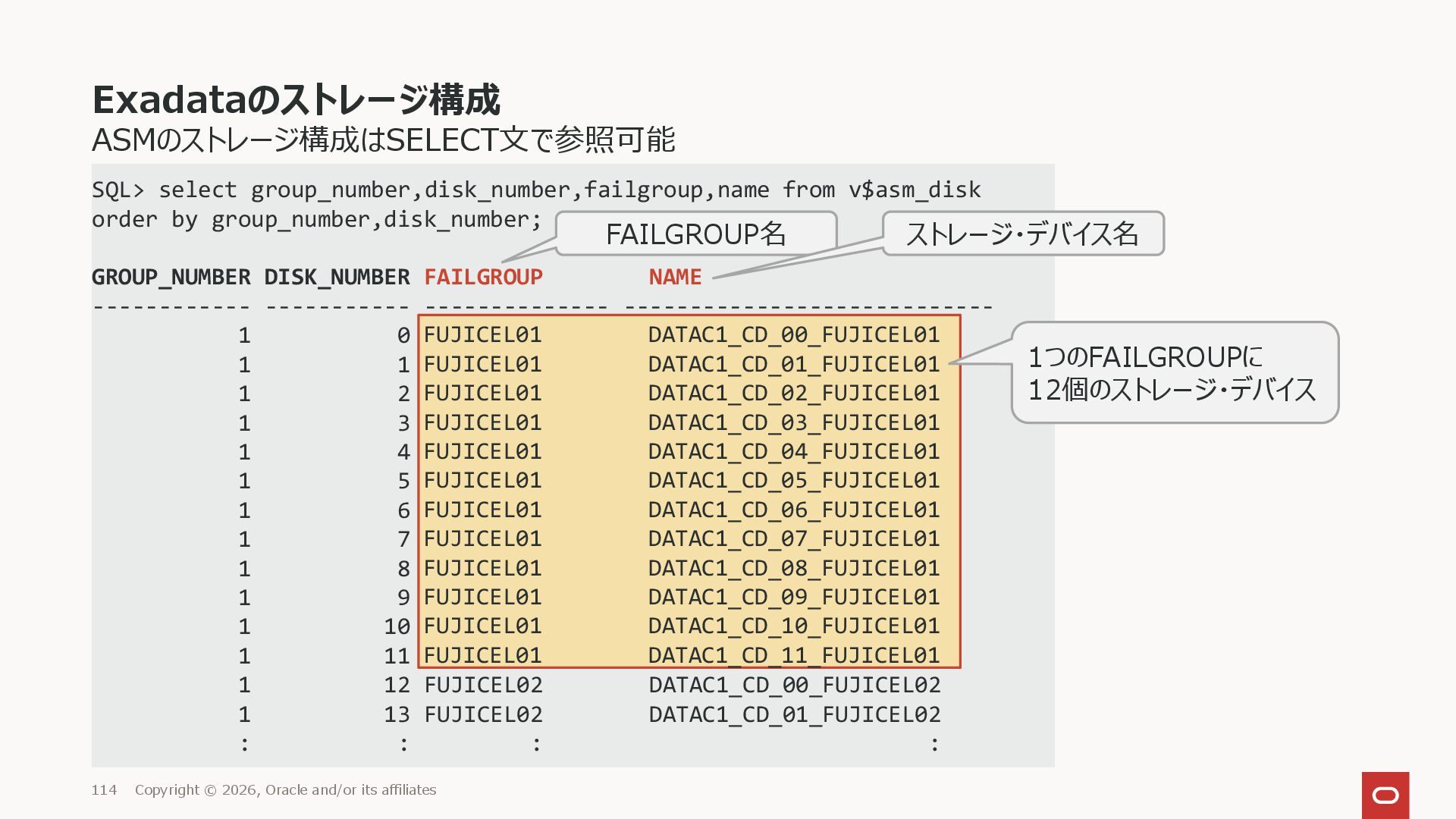The image size is (1456, 819).
Task: Click DATAC1_CD_00_FUJICEL01 in the highlighted box
Action: click(x=793, y=334)
